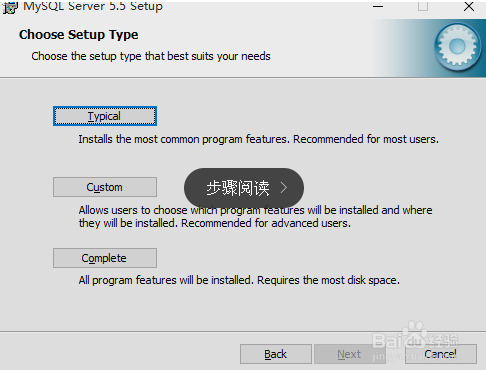The width and height of the screenshot is (486, 370).
Task: Click the MySQL installer icon in title bar
Action: pos(10,7)
